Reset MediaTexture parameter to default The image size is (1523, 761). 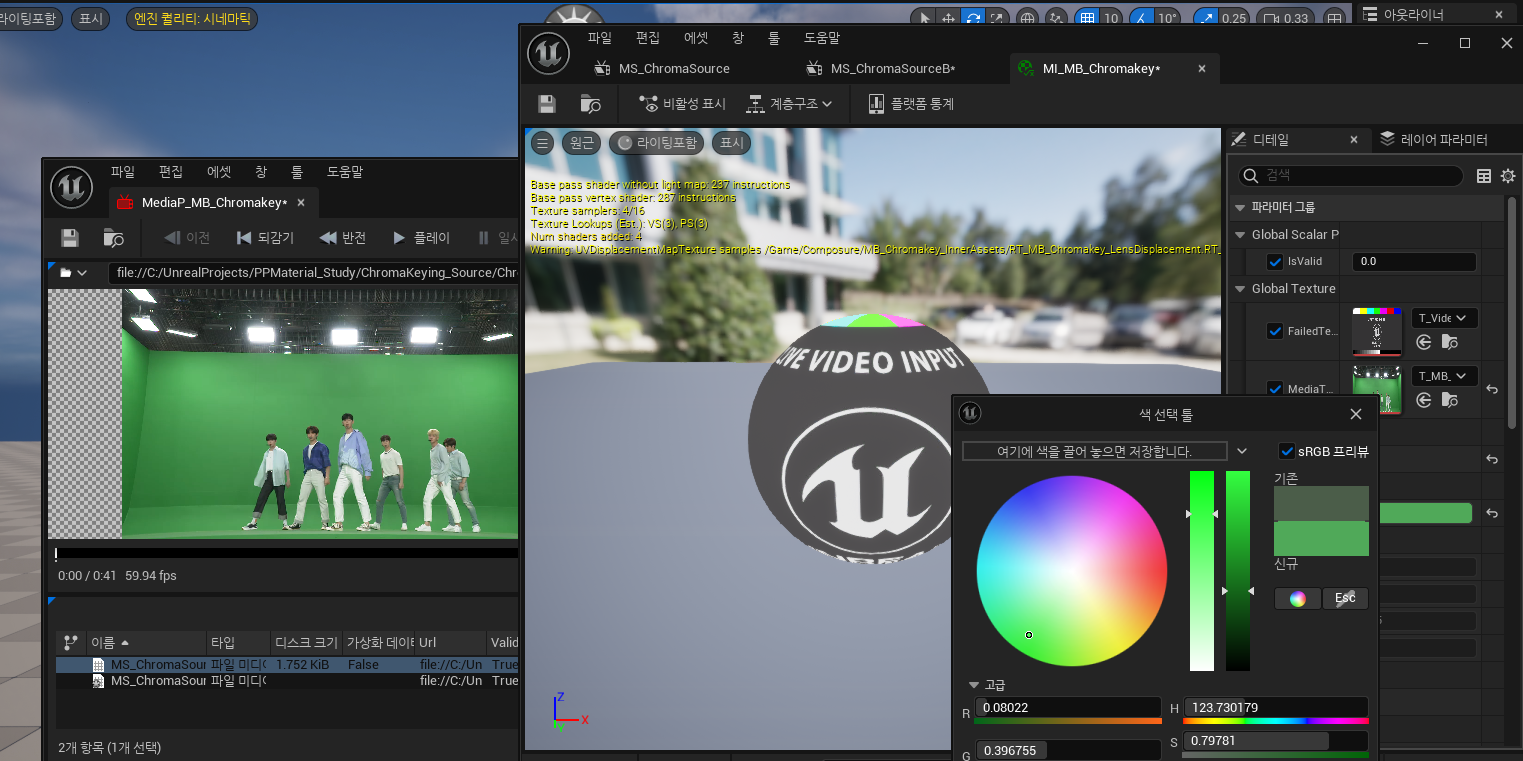[1492, 389]
